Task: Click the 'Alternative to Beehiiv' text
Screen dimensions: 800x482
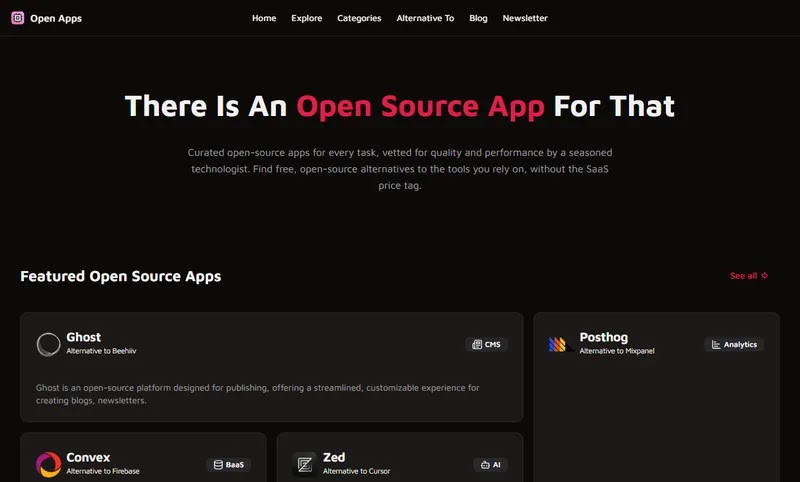Action: pyautogui.click(x=101, y=351)
